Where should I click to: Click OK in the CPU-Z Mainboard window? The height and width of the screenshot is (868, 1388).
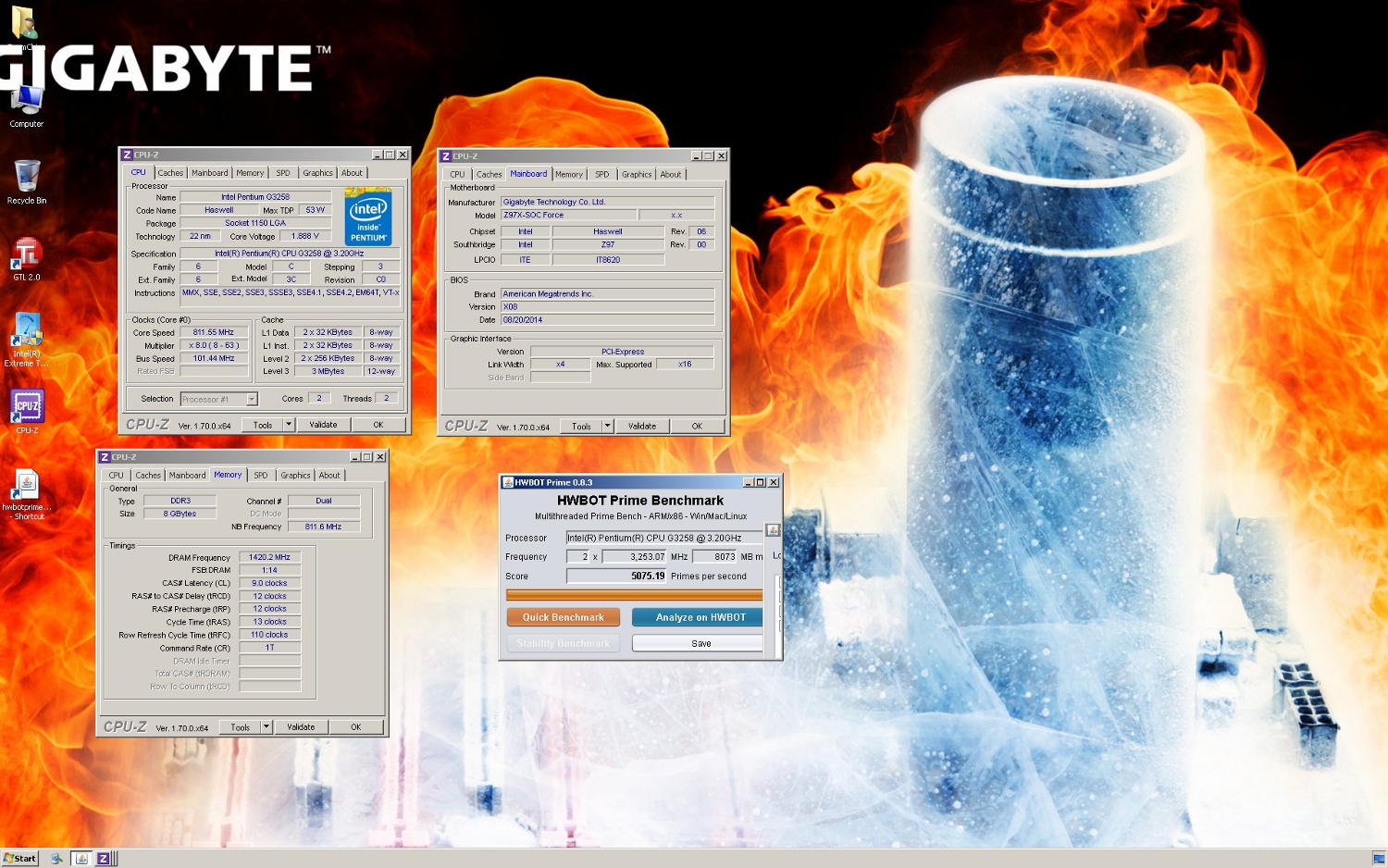pyautogui.click(x=697, y=427)
